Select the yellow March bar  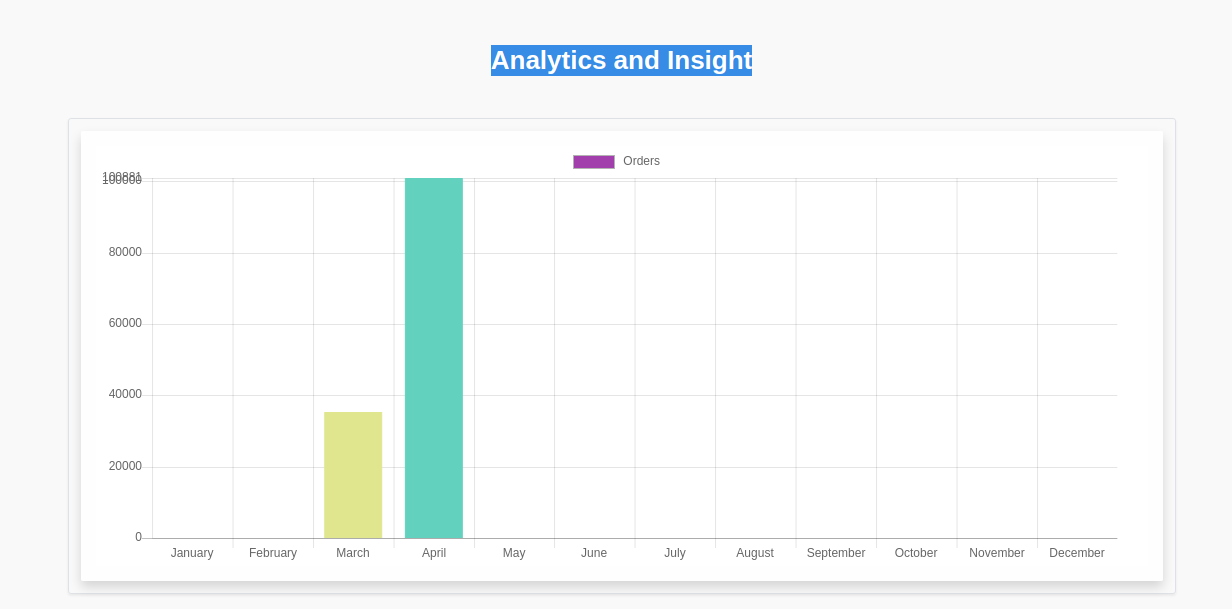(353, 475)
